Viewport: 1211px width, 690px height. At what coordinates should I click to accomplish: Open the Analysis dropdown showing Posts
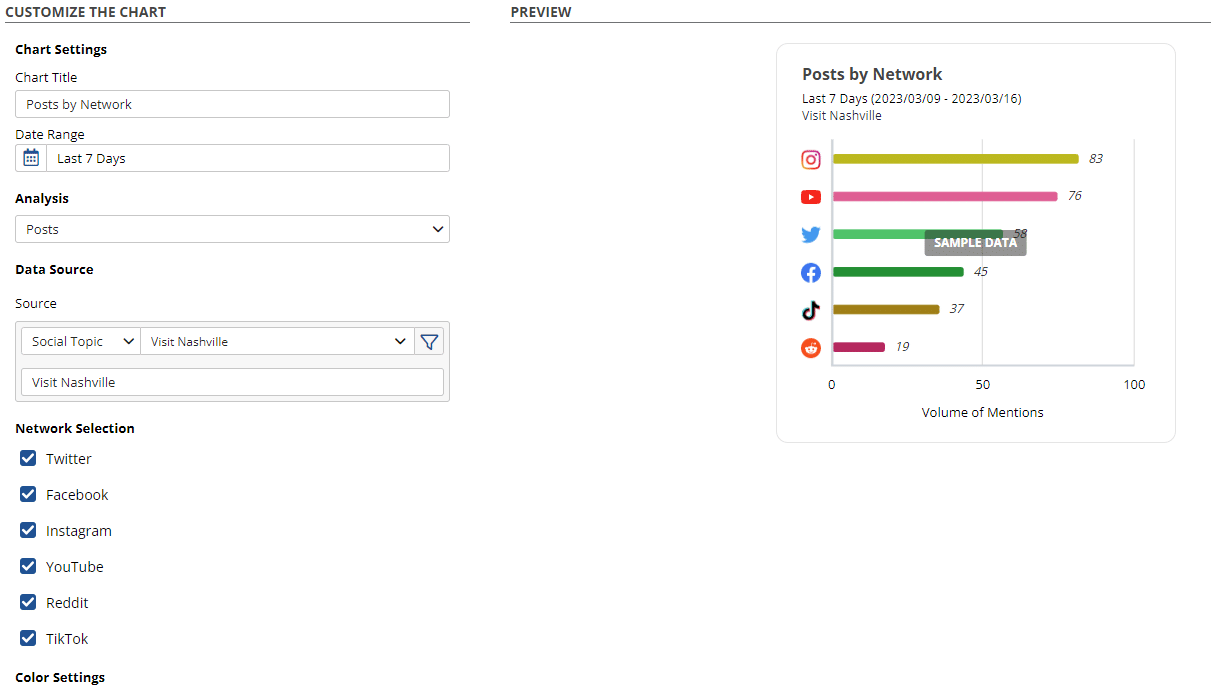click(232, 229)
